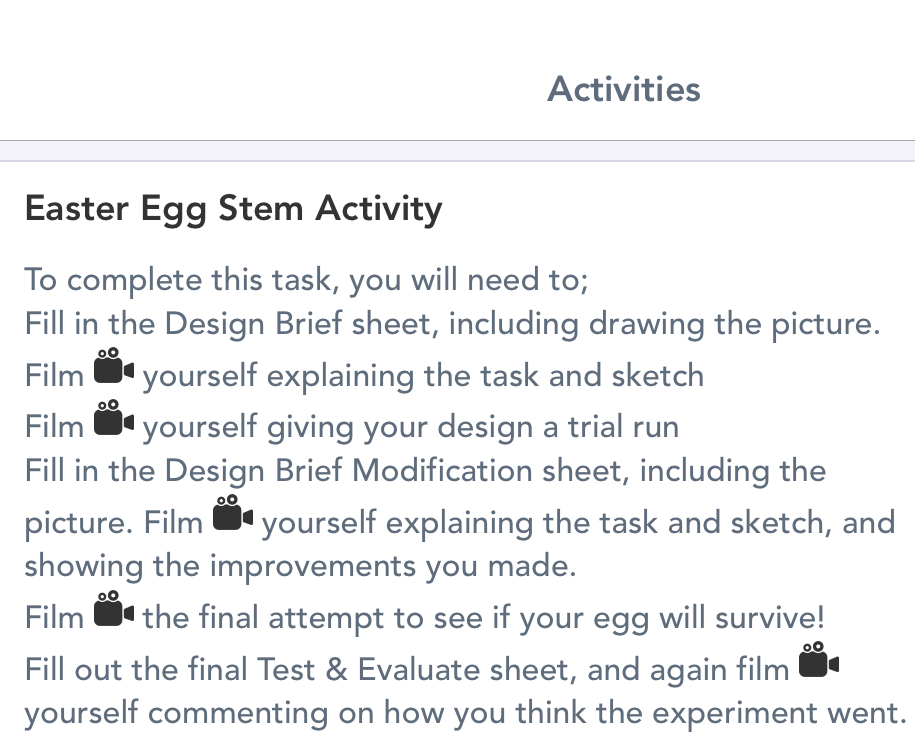Click word 'Film' on the final attempt line
The image size is (915, 749).
[54, 617]
